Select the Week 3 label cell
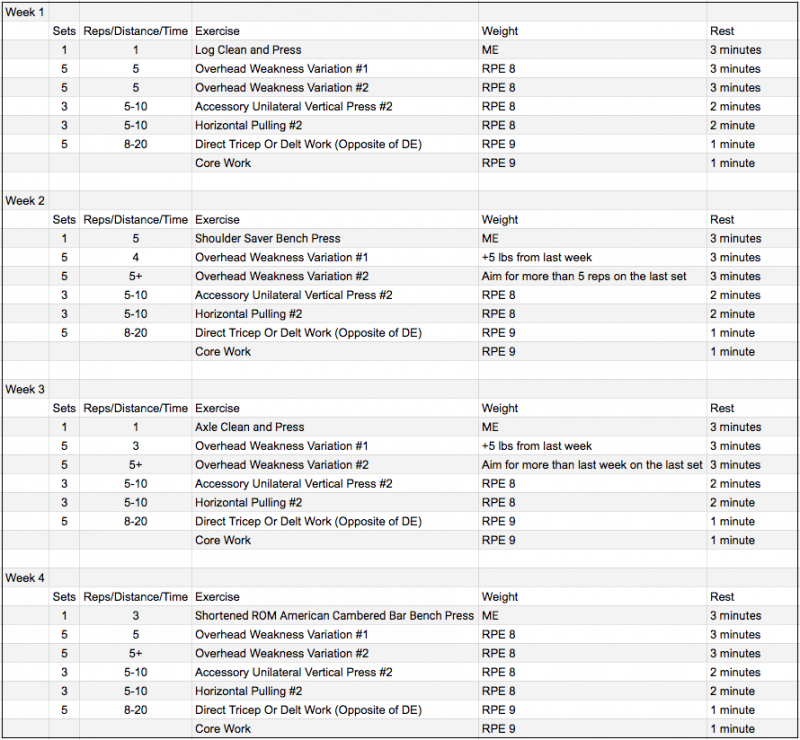The image size is (800, 740). 26,389
